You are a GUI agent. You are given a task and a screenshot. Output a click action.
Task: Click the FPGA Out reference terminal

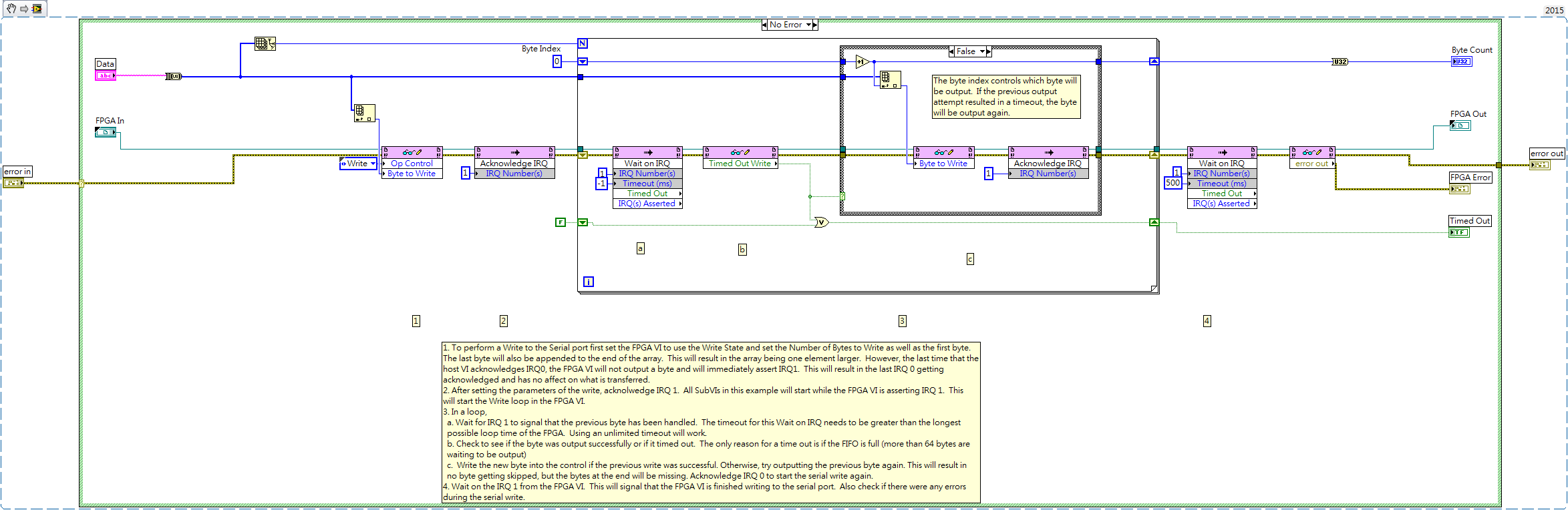click(1460, 125)
